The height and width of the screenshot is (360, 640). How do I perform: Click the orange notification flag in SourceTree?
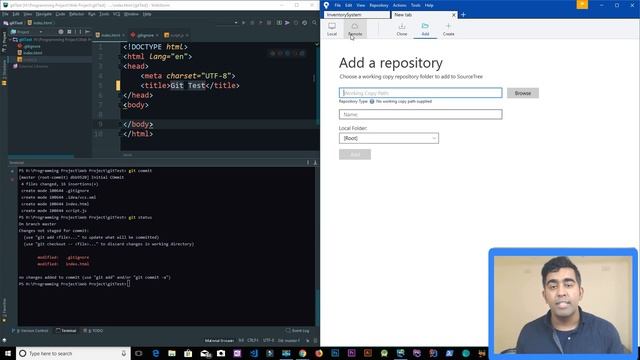582,4
